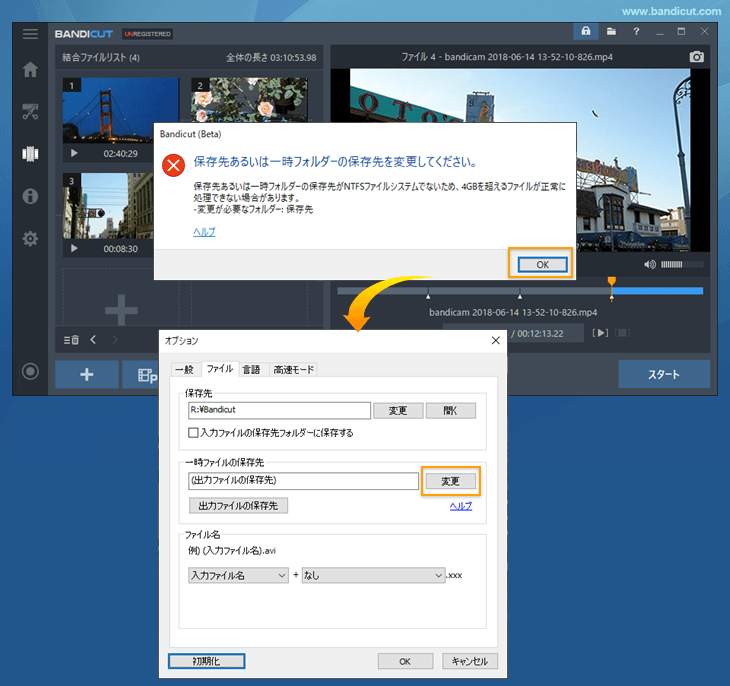Click the 保存先 path field R:¥Bandicut

coord(279,410)
